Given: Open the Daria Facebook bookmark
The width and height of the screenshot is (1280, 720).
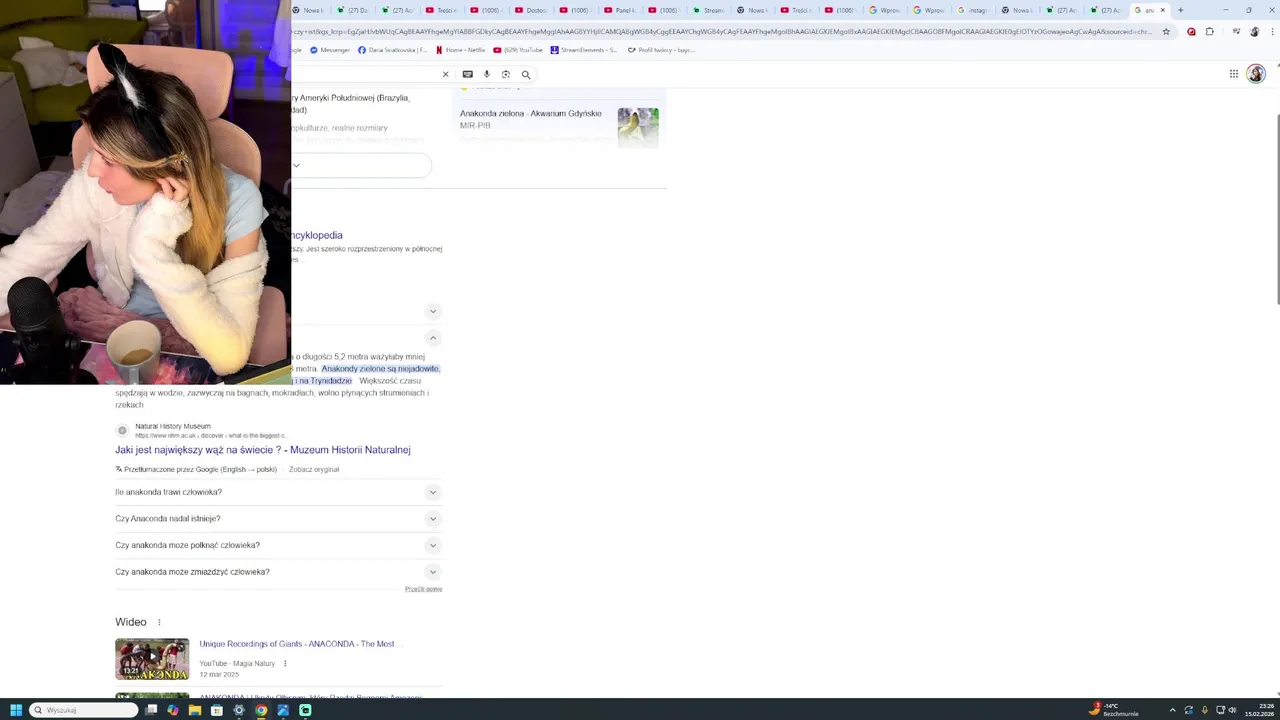Looking at the screenshot, I should (393, 50).
